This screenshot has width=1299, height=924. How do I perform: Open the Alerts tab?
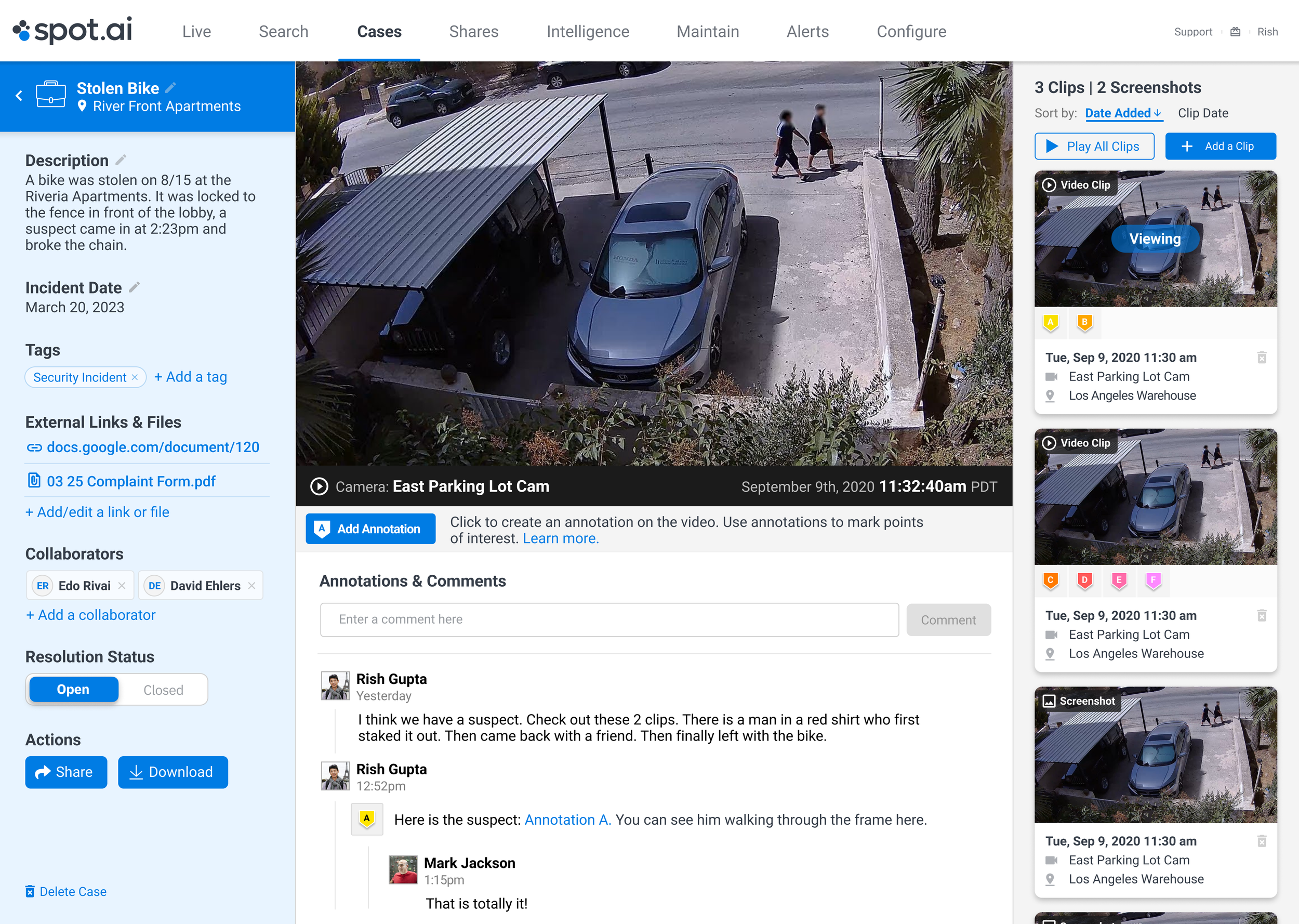807,31
